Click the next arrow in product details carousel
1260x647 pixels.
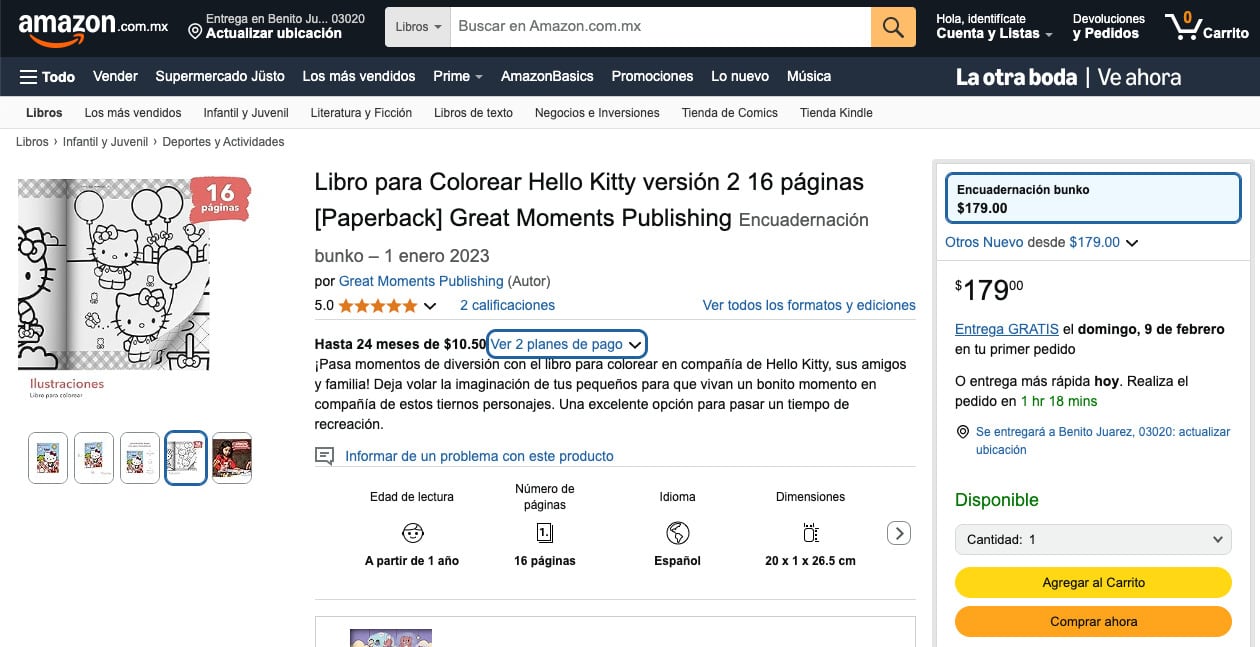898,533
